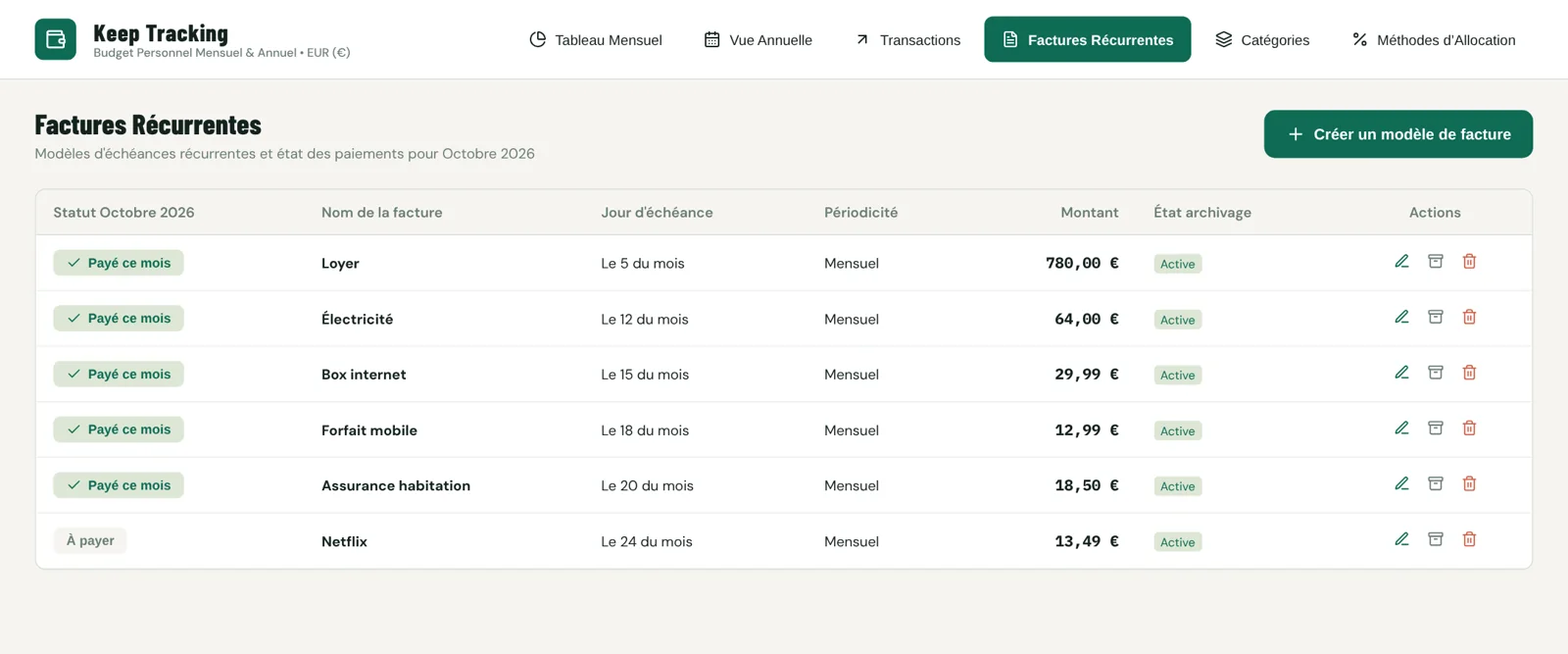
Task: Archive the Forfait mobile invoice template
Action: pos(1436,428)
